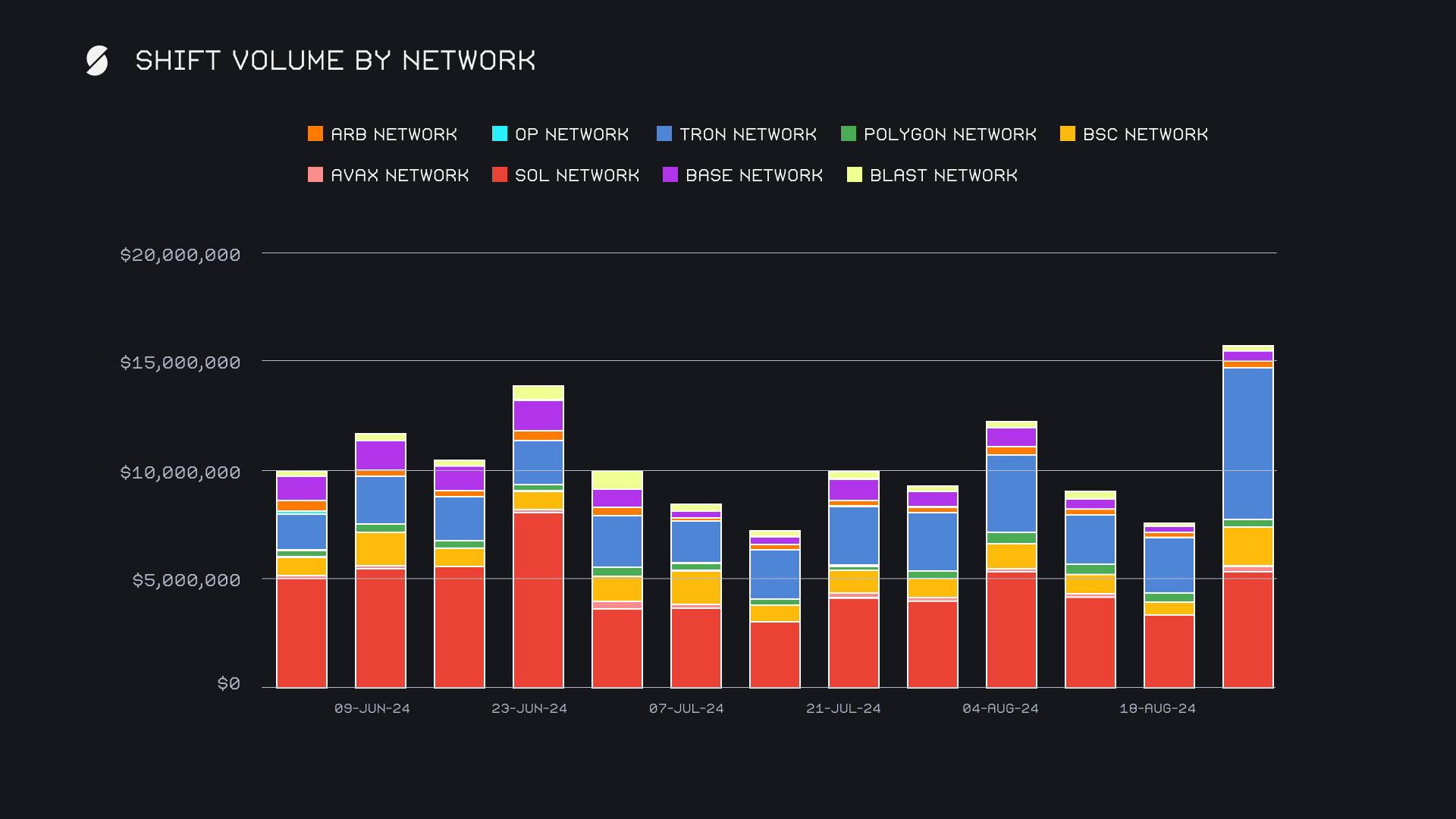
Task: Click the AVAX Network pink legend swatch
Action: pyautogui.click(x=315, y=175)
